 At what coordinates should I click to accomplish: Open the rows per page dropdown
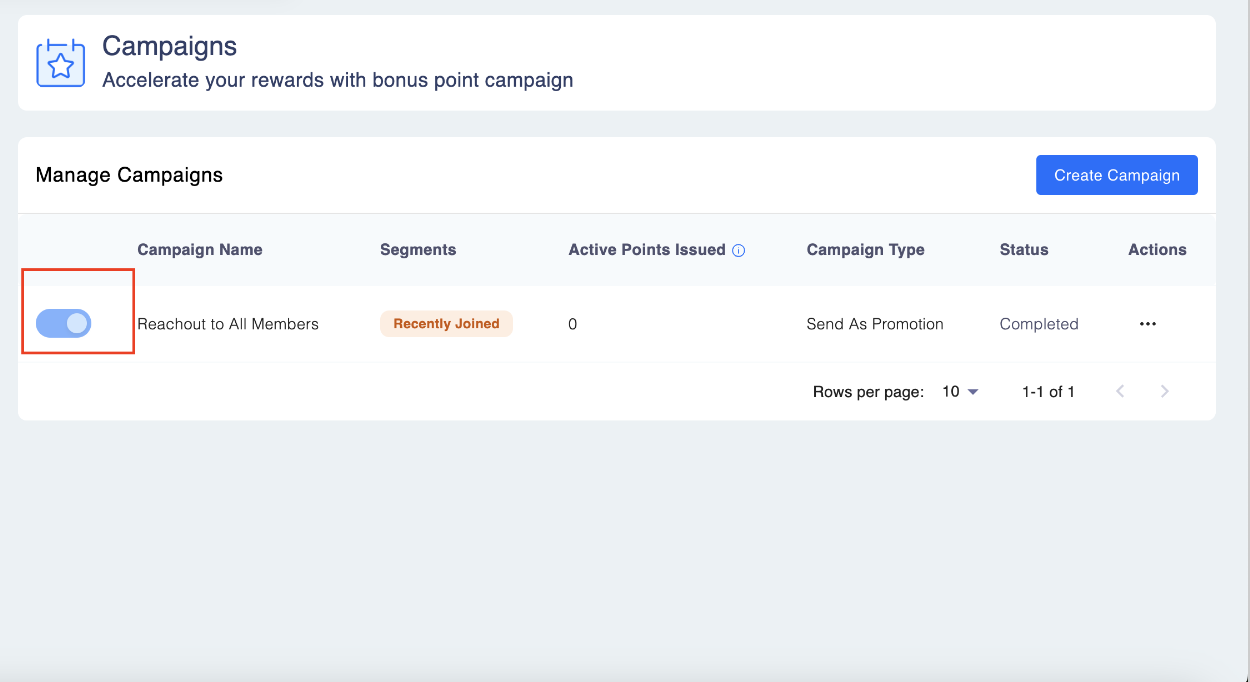tap(960, 392)
